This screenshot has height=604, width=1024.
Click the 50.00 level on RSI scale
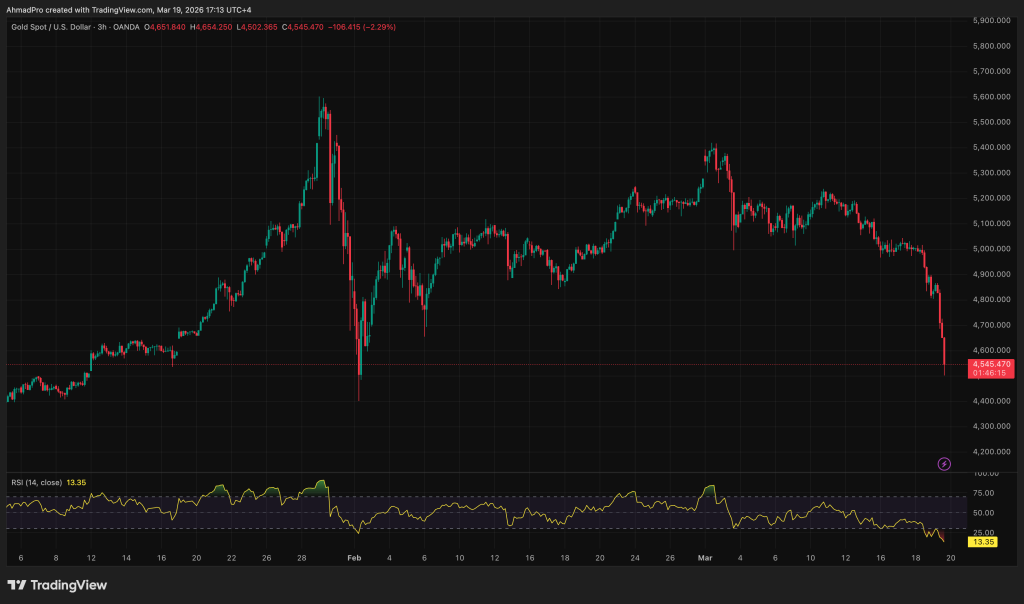click(x=985, y=513)
